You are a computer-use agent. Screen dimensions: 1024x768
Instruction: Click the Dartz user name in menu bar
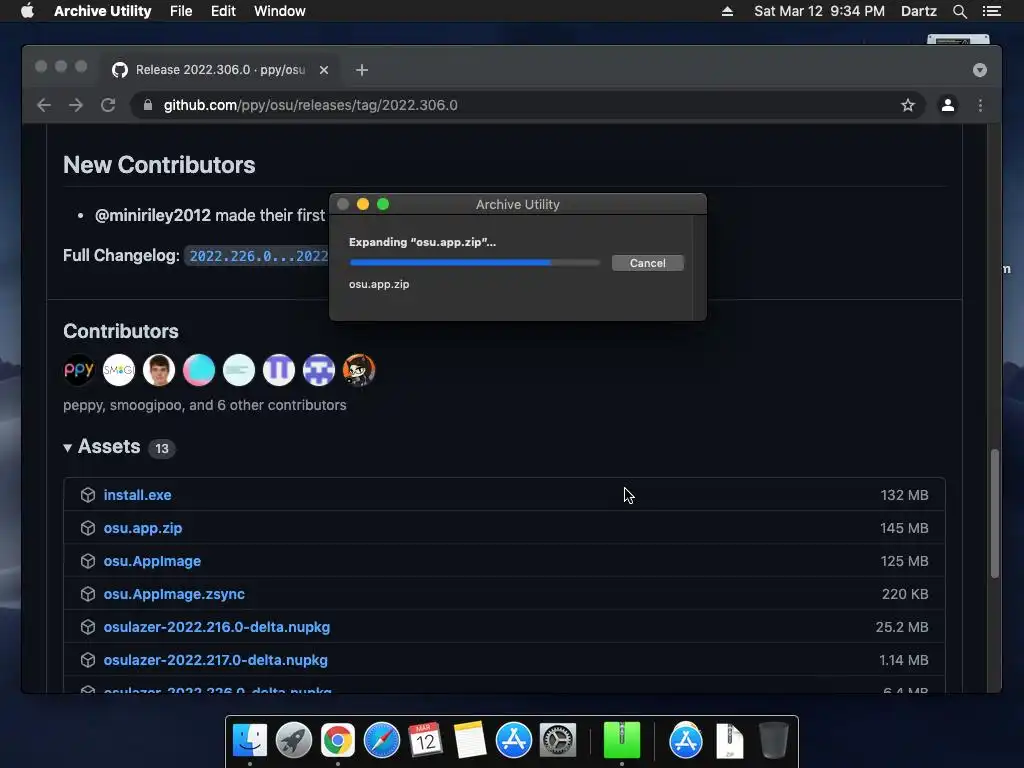[x=918, y=11]
